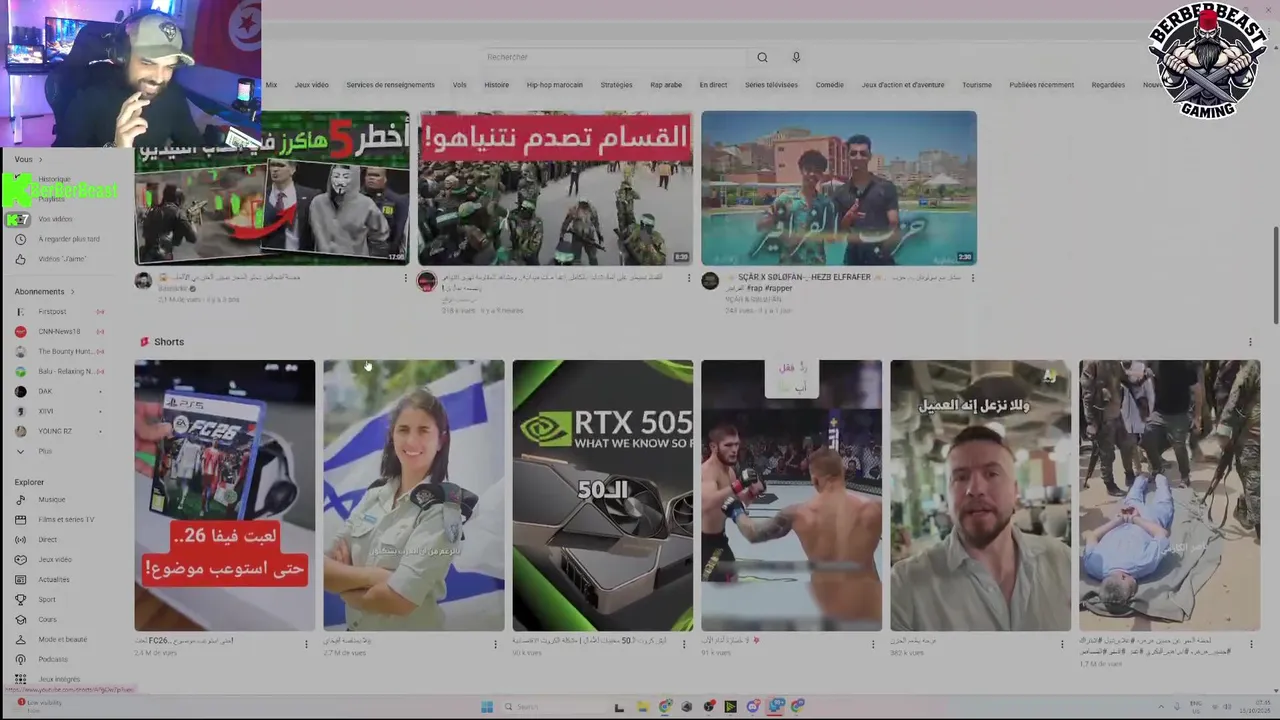The width and height of the screenshot is (1280, 720).
Task: Select the Histoire filter chip
Action: pyautogui.click(x=497, y=85)
